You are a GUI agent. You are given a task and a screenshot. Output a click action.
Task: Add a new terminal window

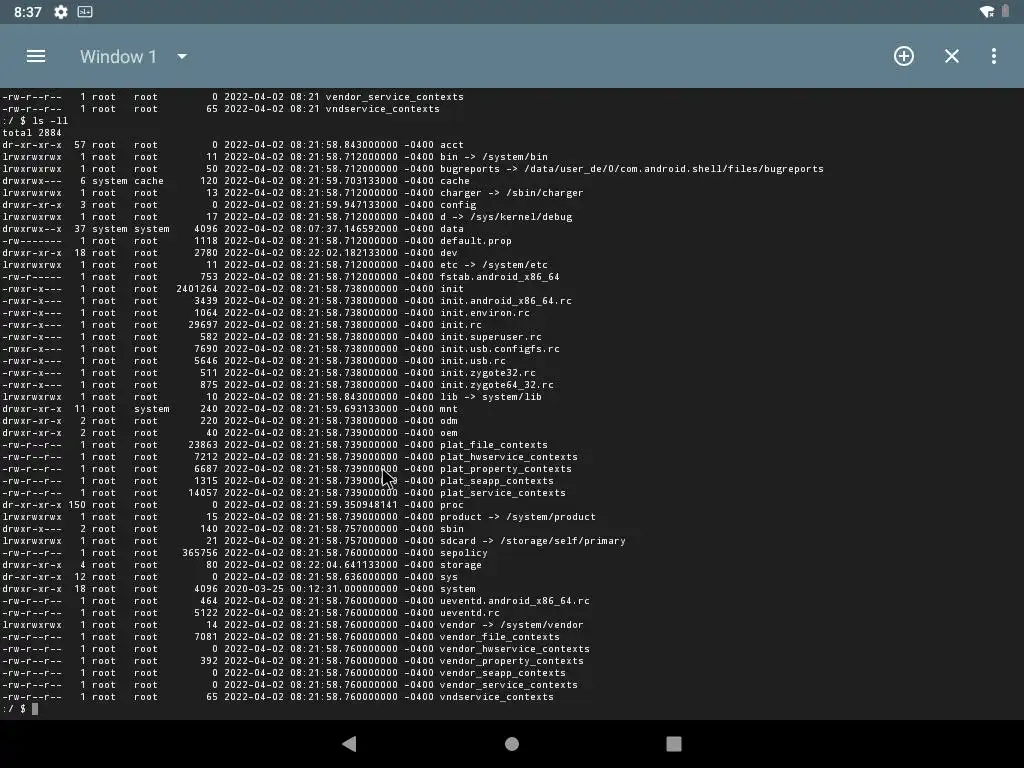click(904, 56)
